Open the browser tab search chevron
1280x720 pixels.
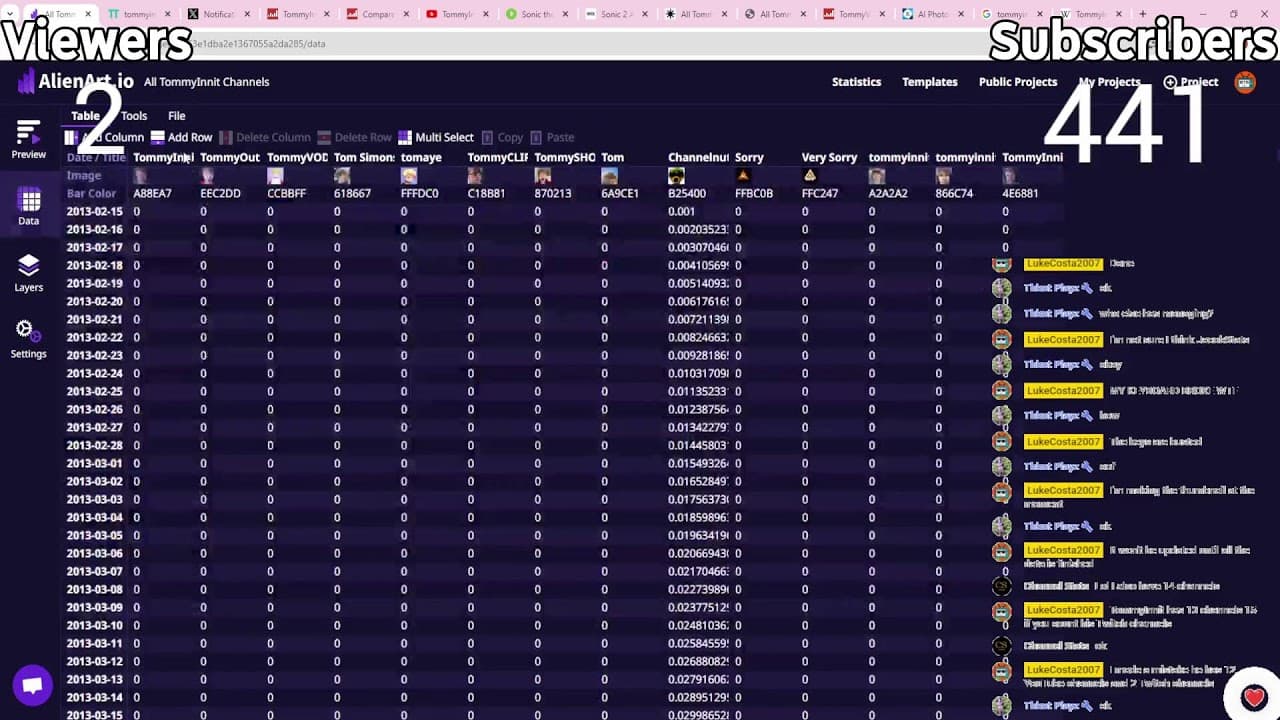[x=10, y=14]
